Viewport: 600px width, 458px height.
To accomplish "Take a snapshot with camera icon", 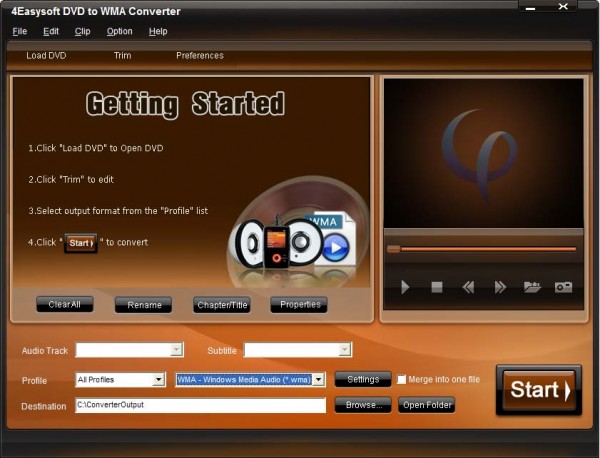I will pyautogui.click(x=563, y=287).
